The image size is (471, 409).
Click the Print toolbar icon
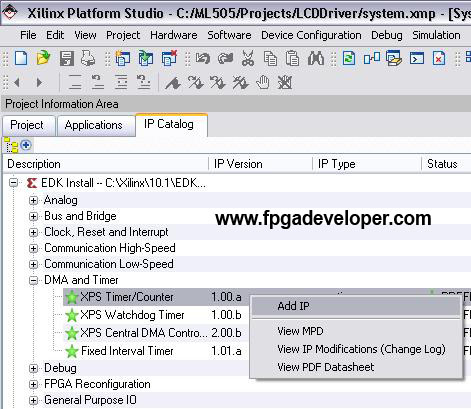click(88, 58)
